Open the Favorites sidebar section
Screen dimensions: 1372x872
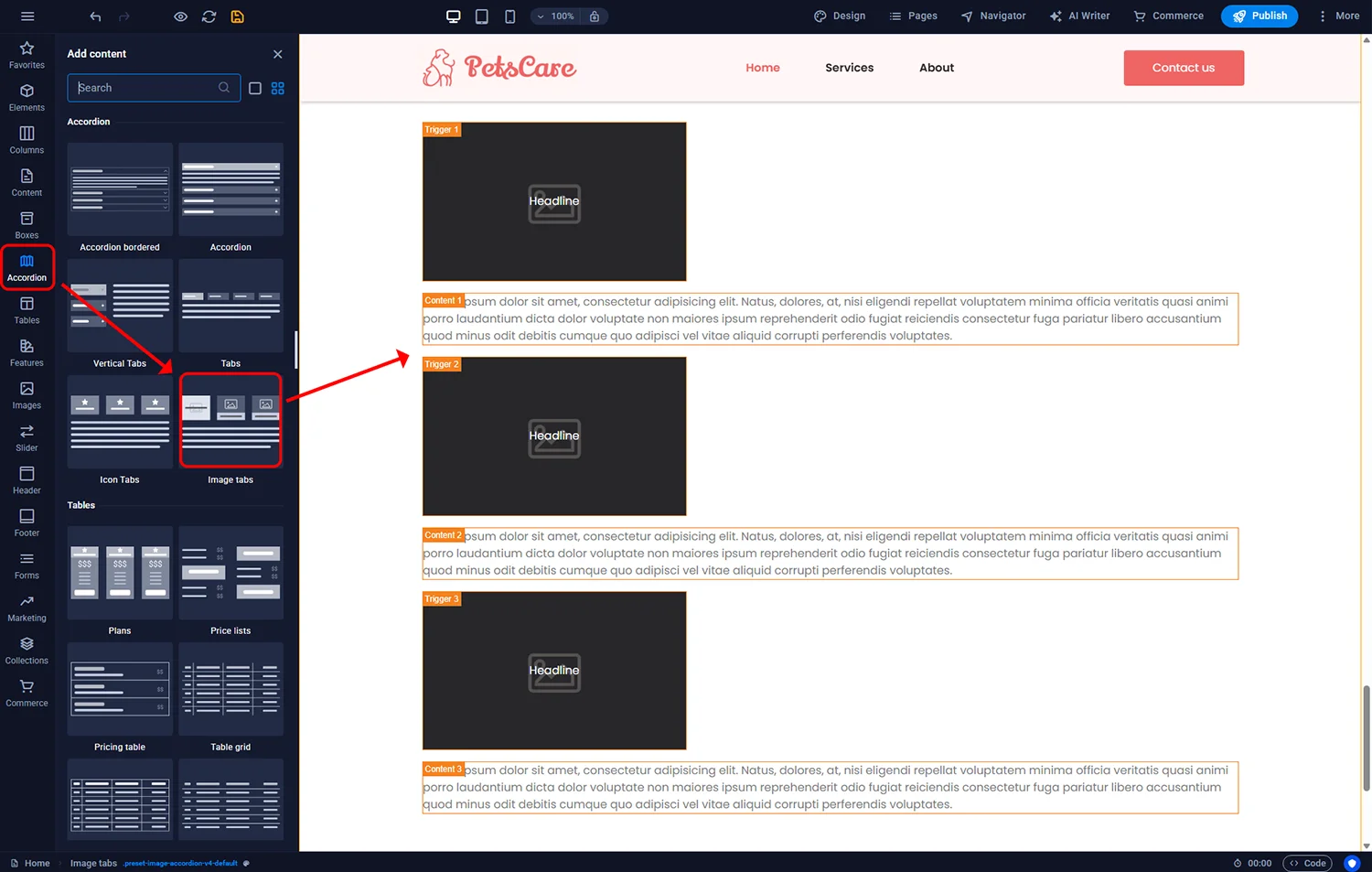pyautogui.click(x=27, y=55)
